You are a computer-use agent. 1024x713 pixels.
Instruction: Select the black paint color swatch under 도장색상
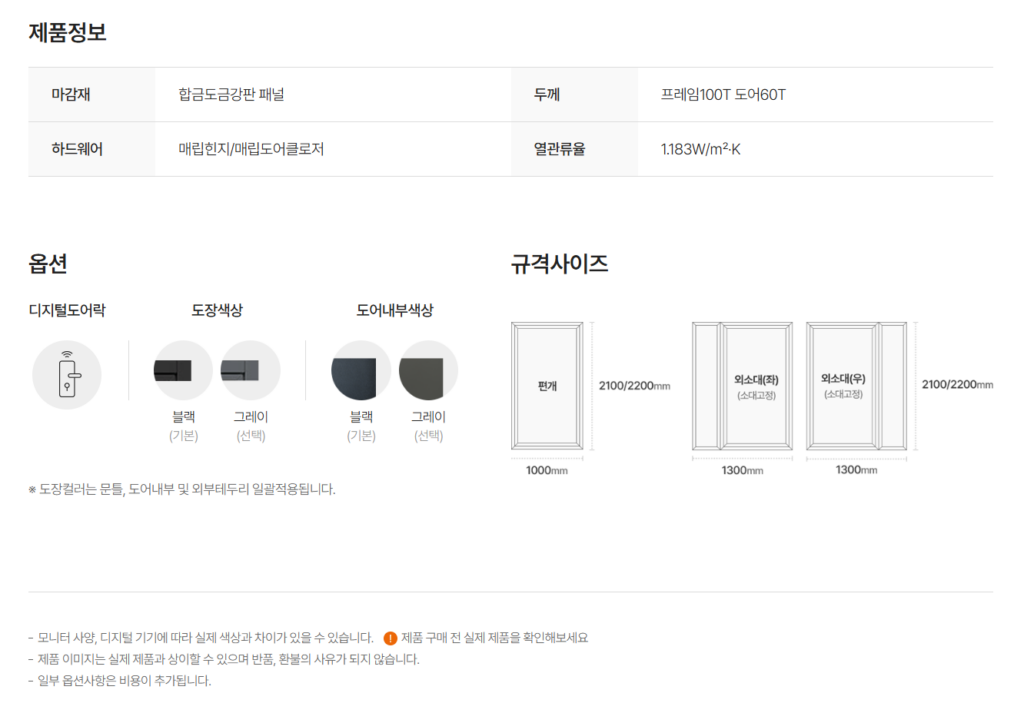pyautogui.click(x=182, y=370)
